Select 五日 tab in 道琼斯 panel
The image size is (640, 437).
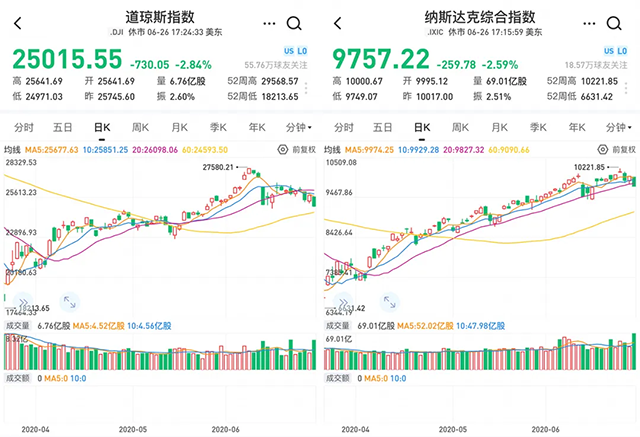(62, 128)
